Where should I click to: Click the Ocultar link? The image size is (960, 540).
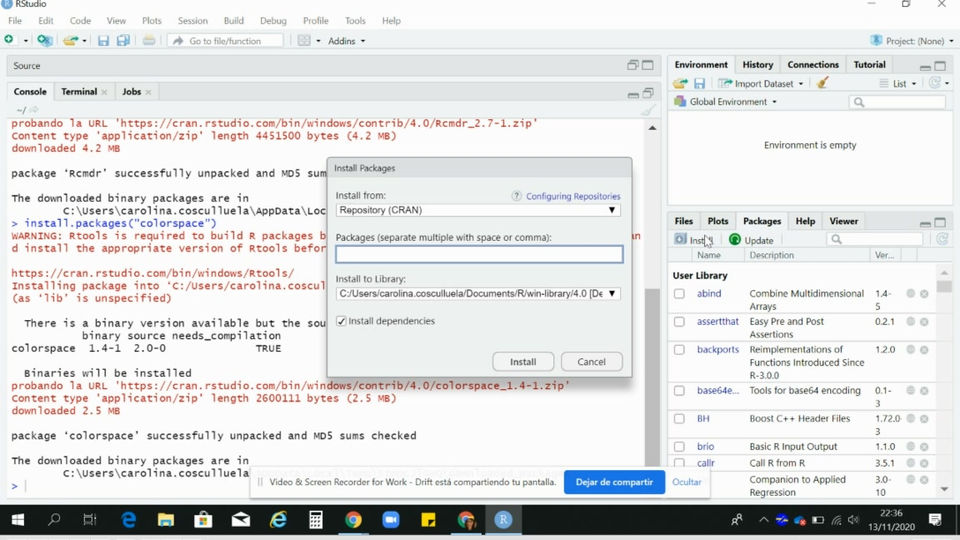click(686, 482)
